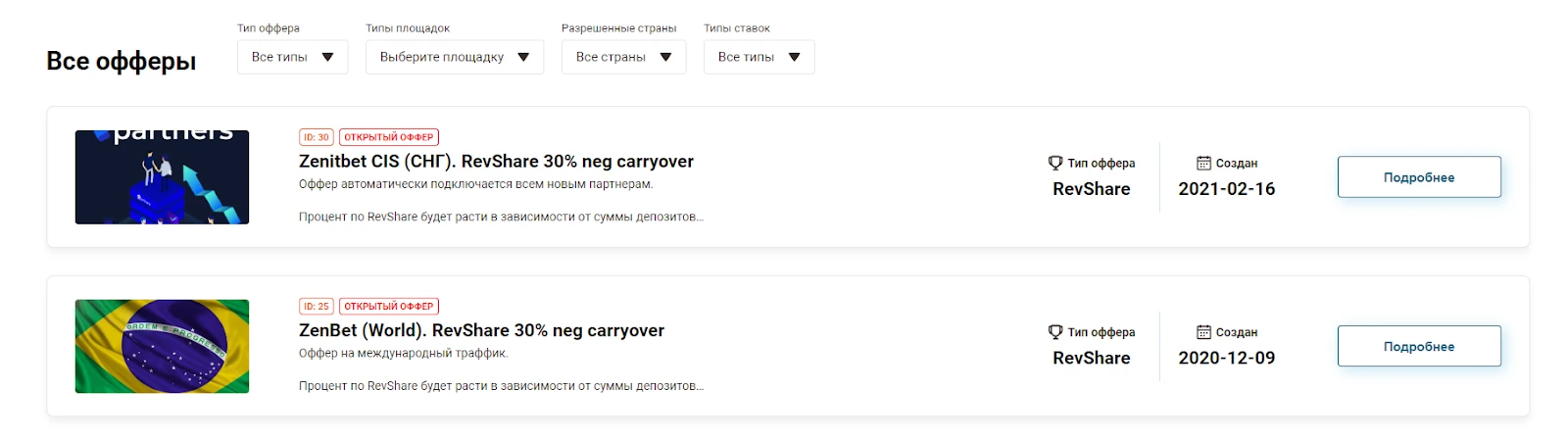Image resolution: width=1568 pixels, height=440 pixels.
Task: Click calendar icon beside date 2021-02-16
Action: (1203, 164)
